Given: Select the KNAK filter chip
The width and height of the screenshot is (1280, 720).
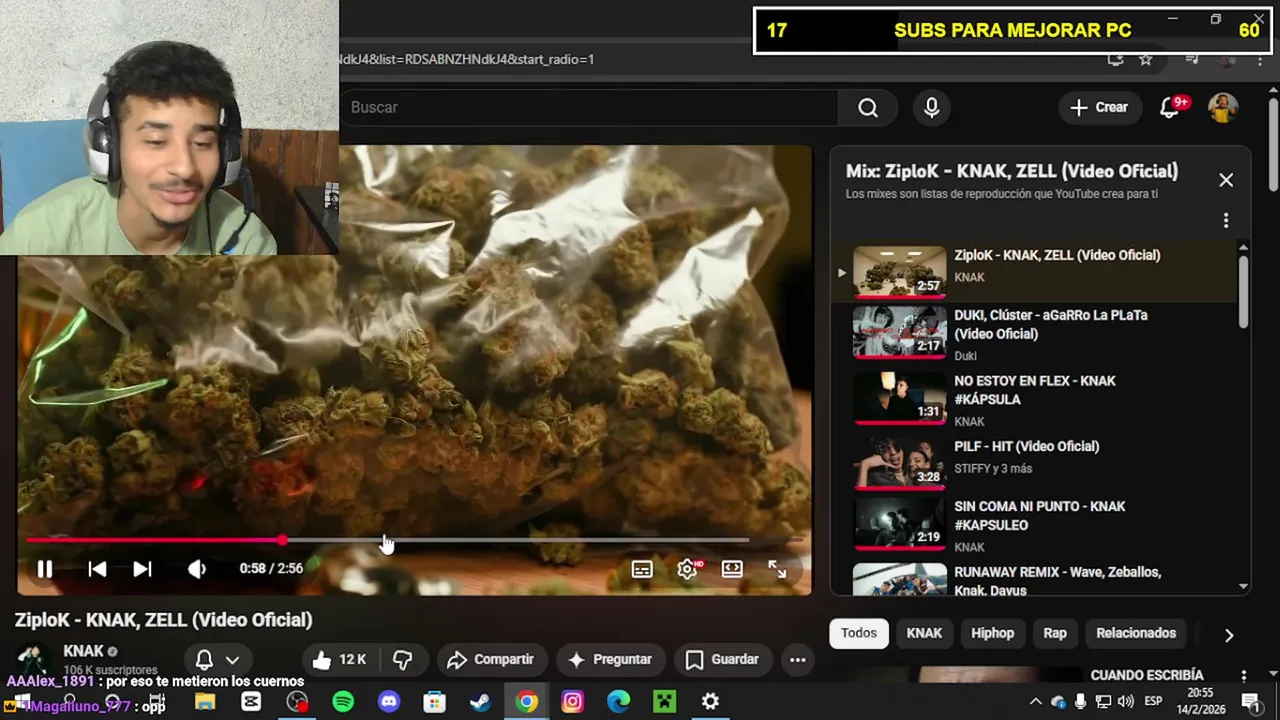Looking at the screenshot, I should point(924,633).
